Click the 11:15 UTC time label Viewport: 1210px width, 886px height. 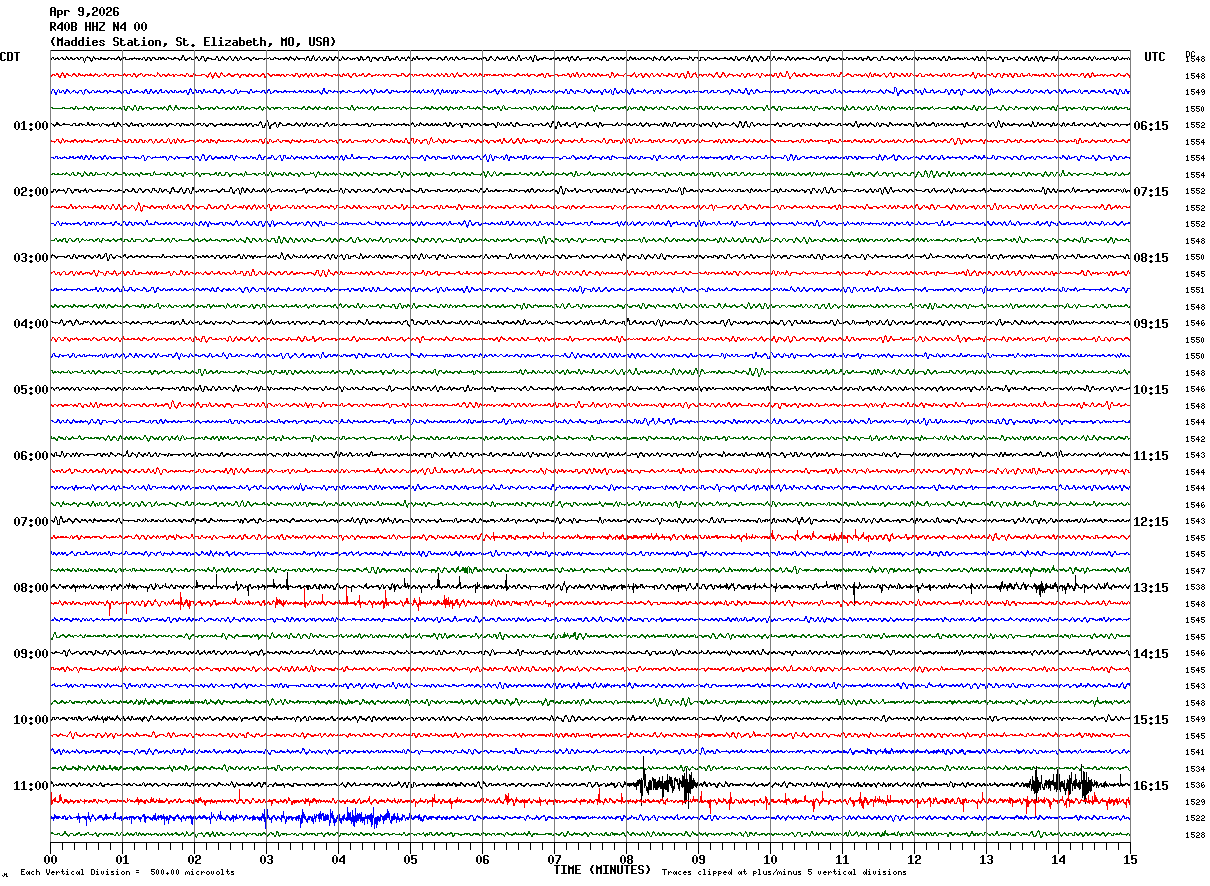coord(1151,456)
